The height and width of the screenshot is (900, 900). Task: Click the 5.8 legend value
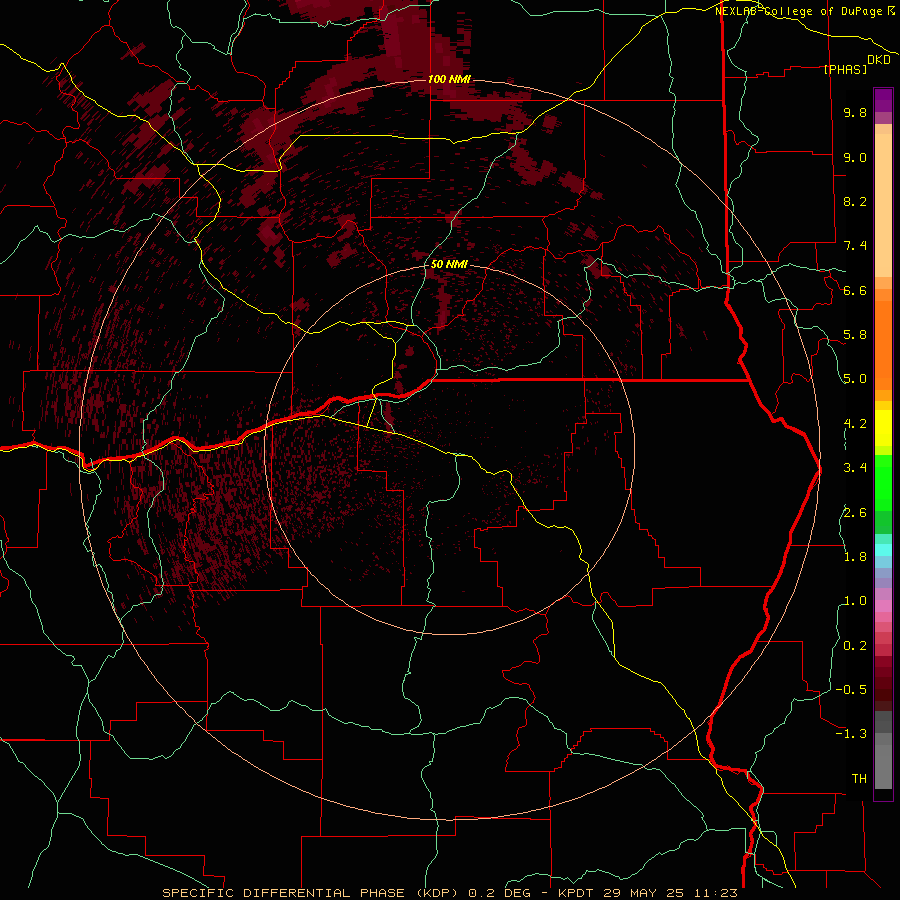click(x=855, y=335)
